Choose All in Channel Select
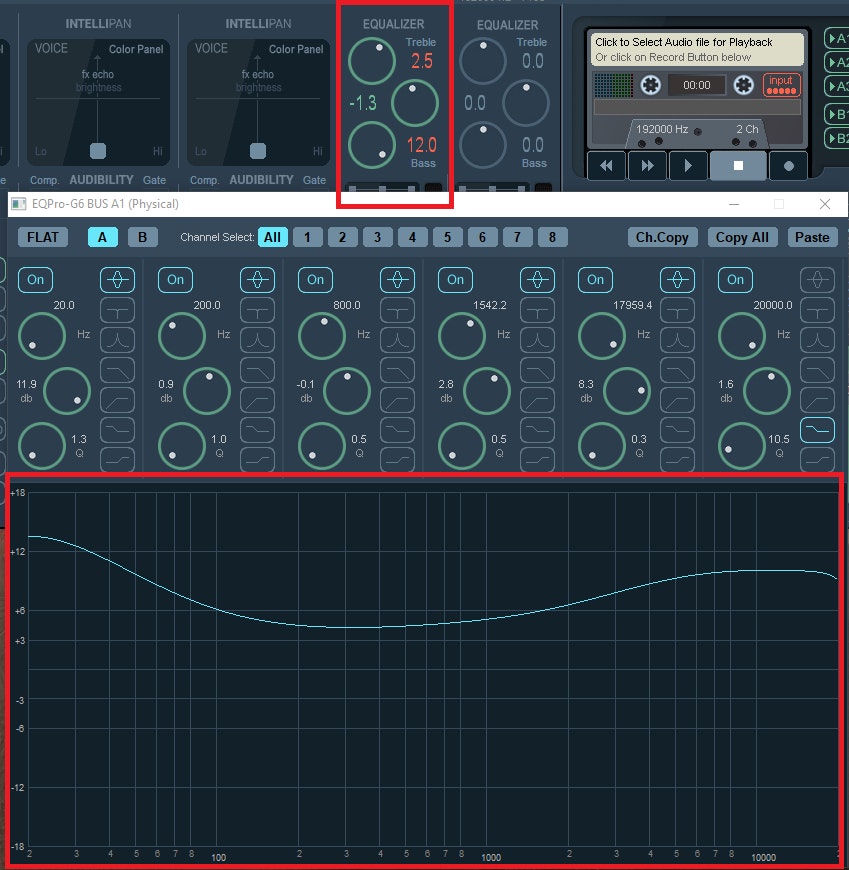The image size is (849, 870). [272, 237]
